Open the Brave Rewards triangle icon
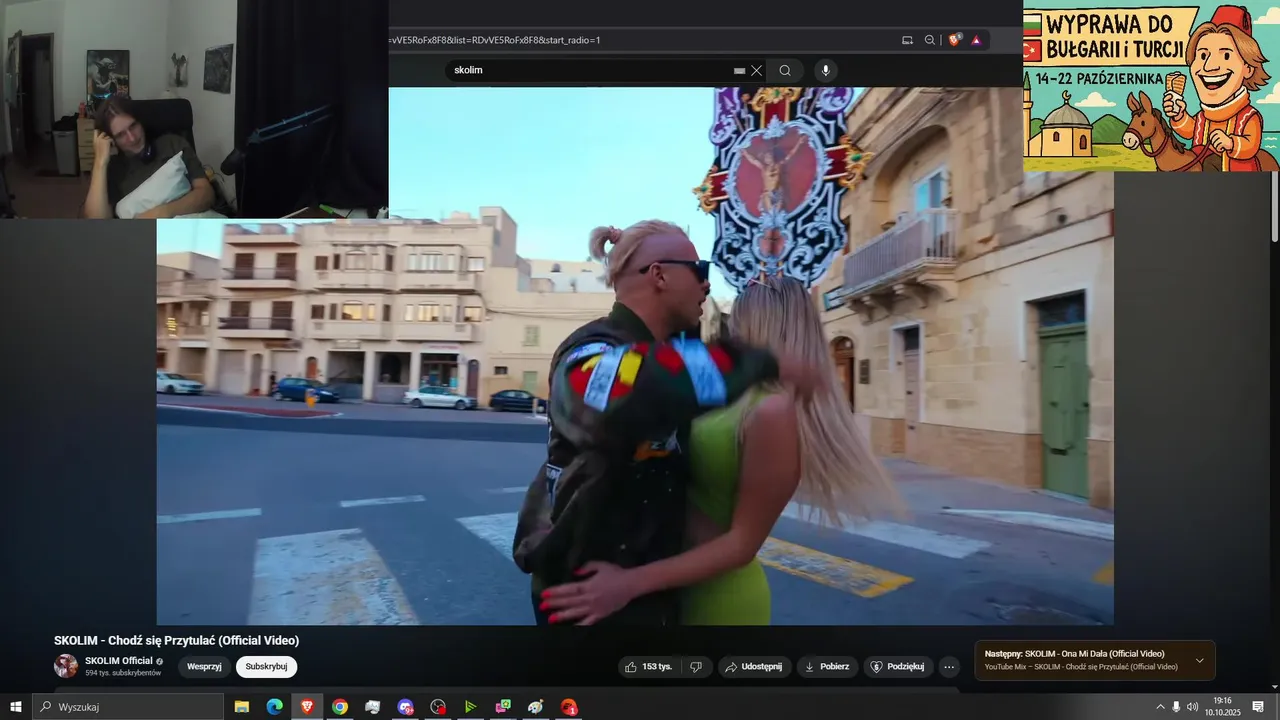Viewport: 1280px width, 720px height. pos(976,40)
